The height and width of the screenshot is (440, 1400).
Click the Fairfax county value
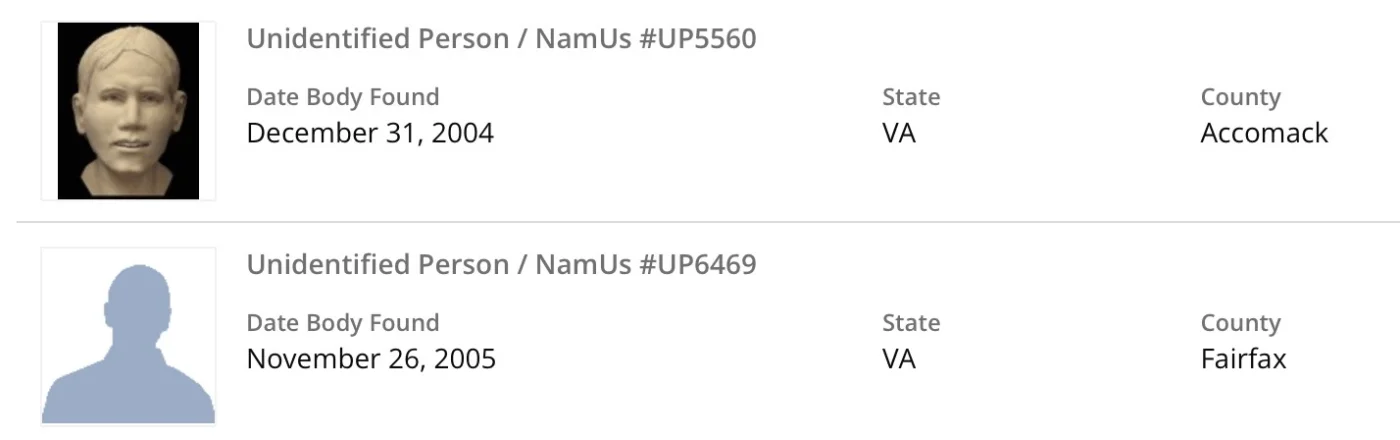pyautogui.click(x=1243, y=359)
